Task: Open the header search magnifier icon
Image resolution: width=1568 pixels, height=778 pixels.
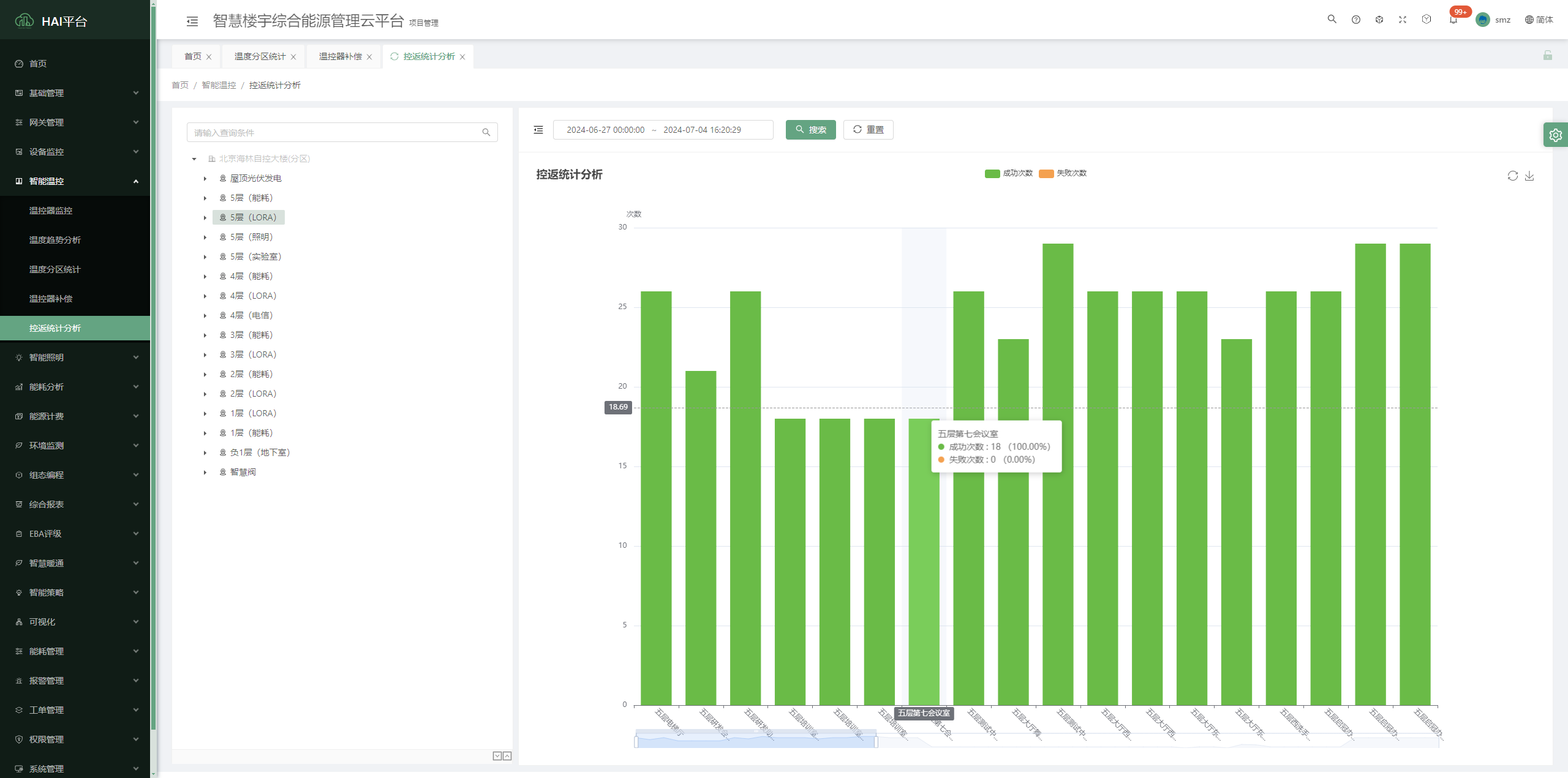Action: 1332,20
